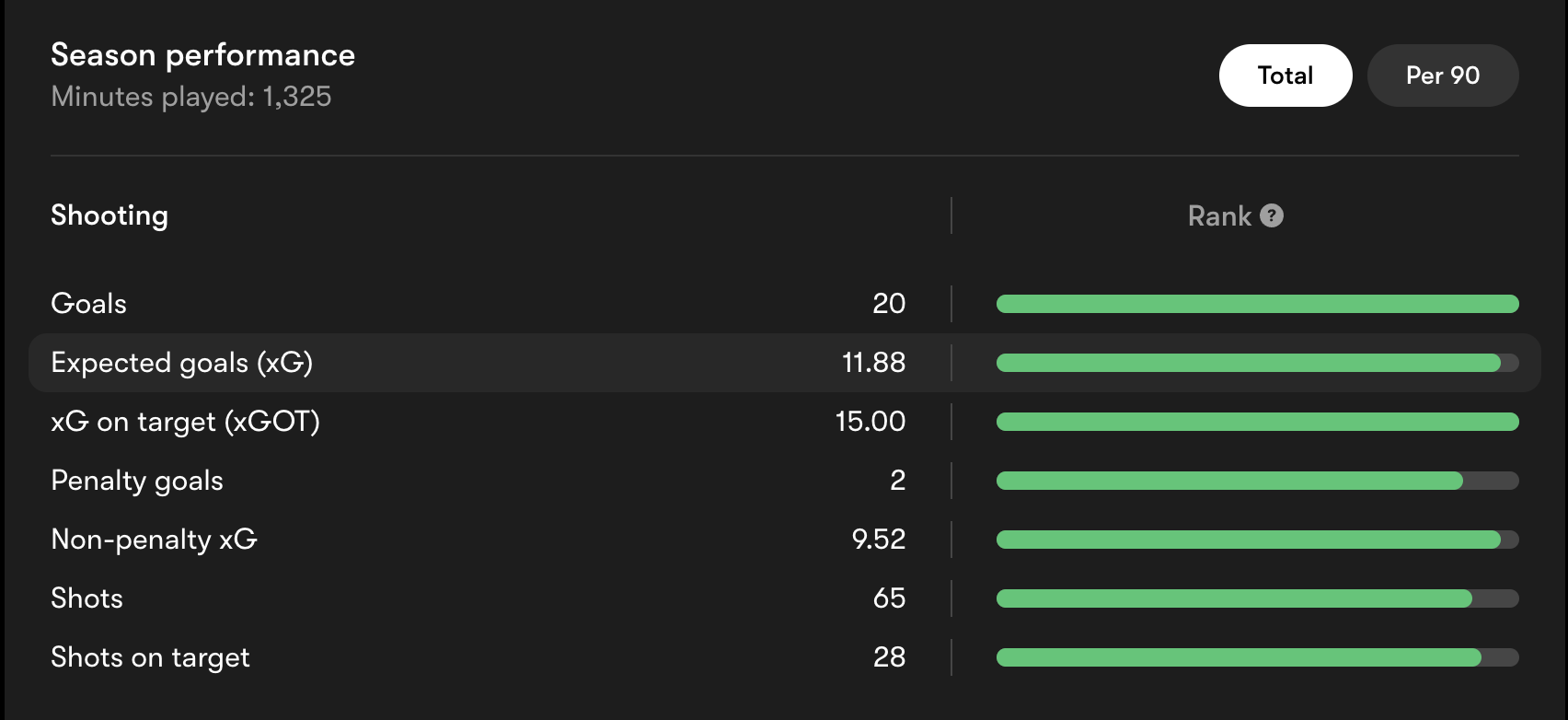The width and height of the screenshot is (1568, 720).
Task: Click the Goals rank bar
Action: pos(1257,304)
